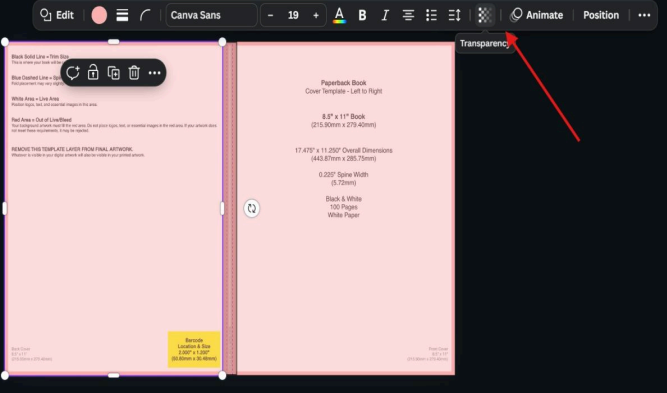Open the Transparency control
Screen dimensions: 667x393
485,15
